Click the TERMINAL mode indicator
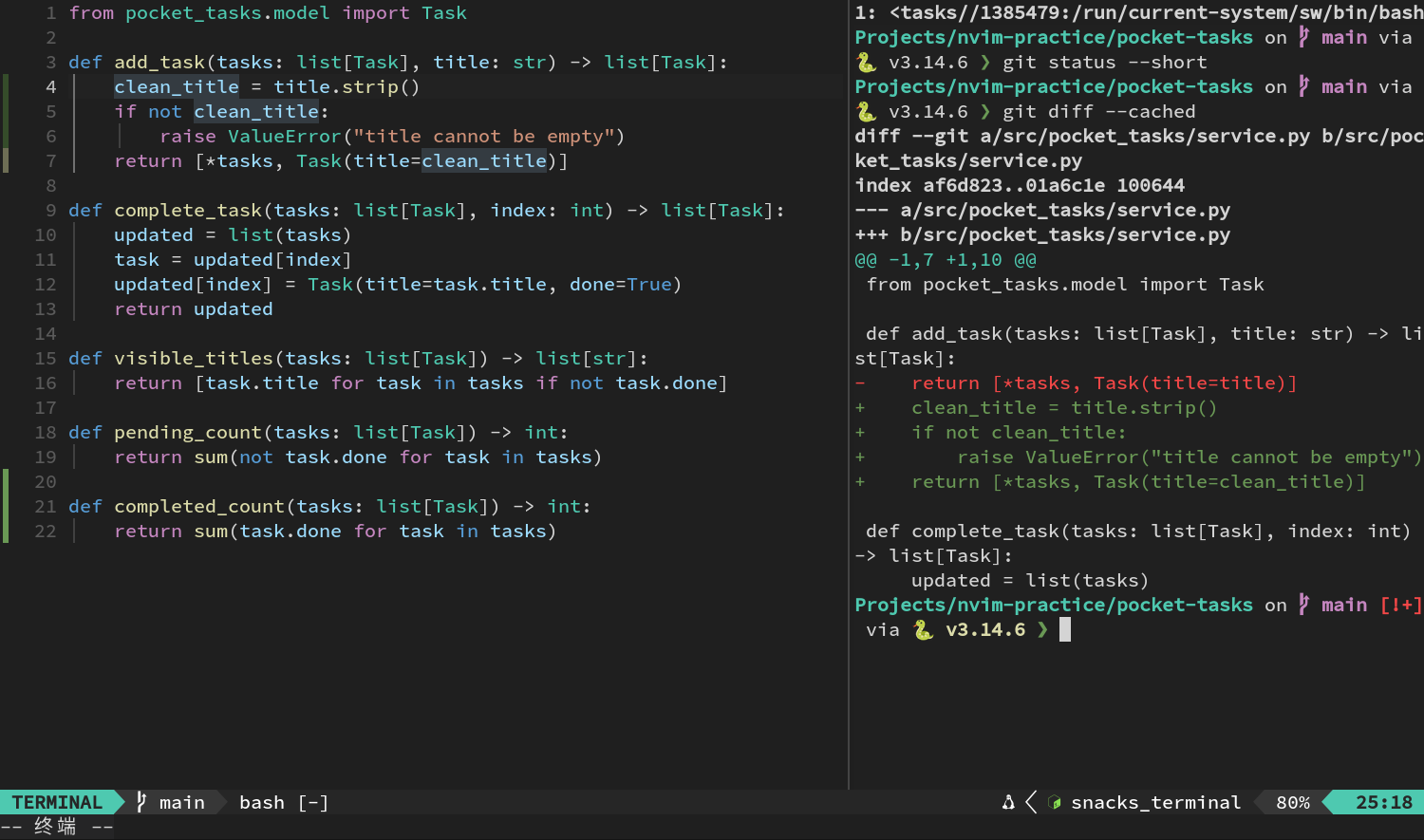The height and width of the screenshot is (840, 1424). [x=57, y=803]
